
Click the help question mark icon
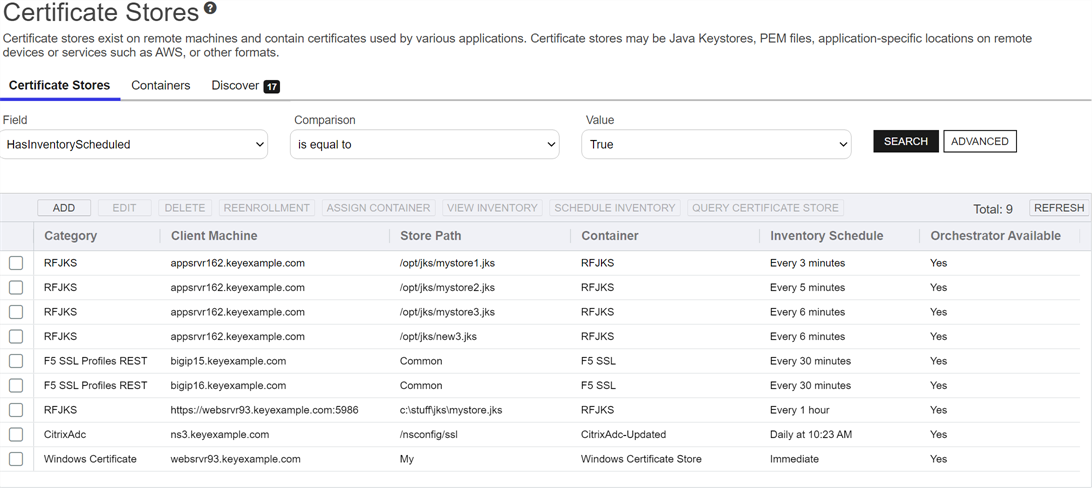click(x=210, y=9)
